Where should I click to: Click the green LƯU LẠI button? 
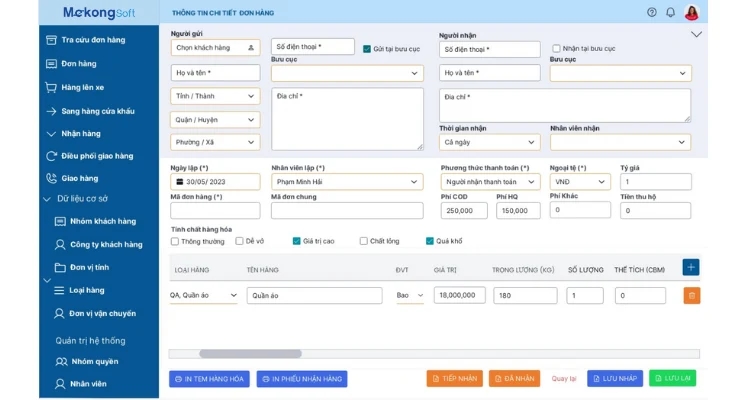(x=673, y=378)
